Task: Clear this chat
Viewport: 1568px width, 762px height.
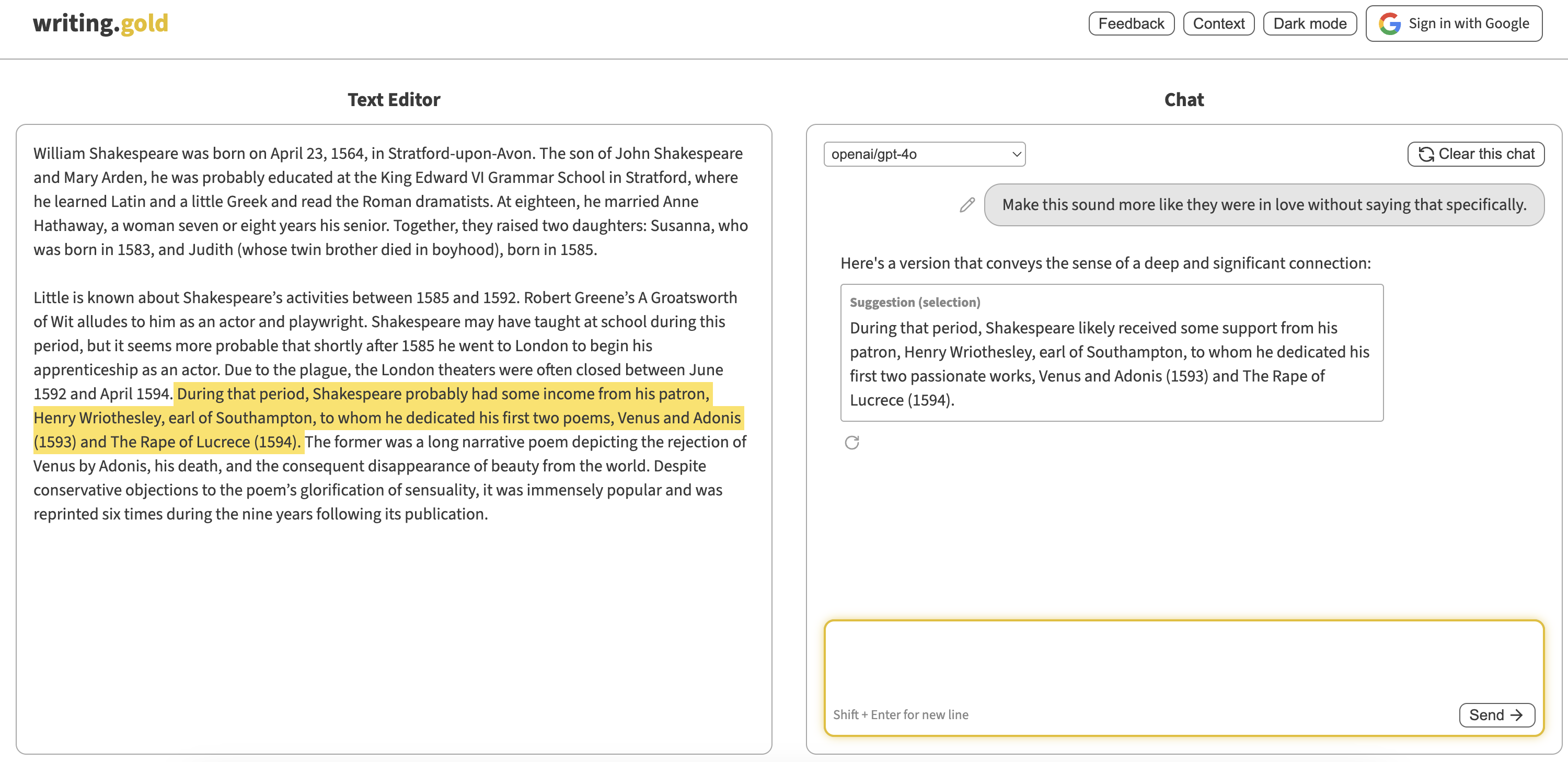Action: (1475, 154)
